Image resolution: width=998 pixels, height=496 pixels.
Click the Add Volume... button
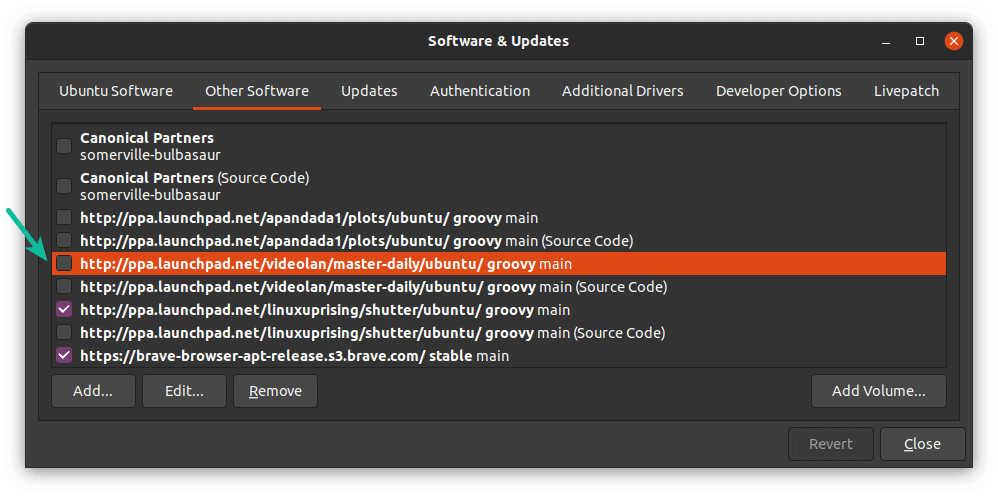[x=878, y=391]
